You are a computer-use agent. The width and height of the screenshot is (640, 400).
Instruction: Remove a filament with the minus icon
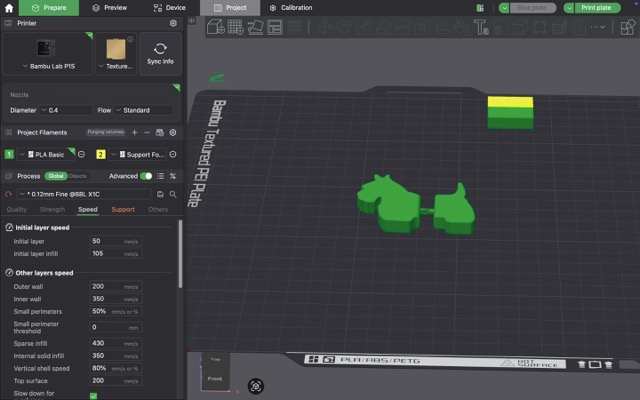[x=147, y=133]
